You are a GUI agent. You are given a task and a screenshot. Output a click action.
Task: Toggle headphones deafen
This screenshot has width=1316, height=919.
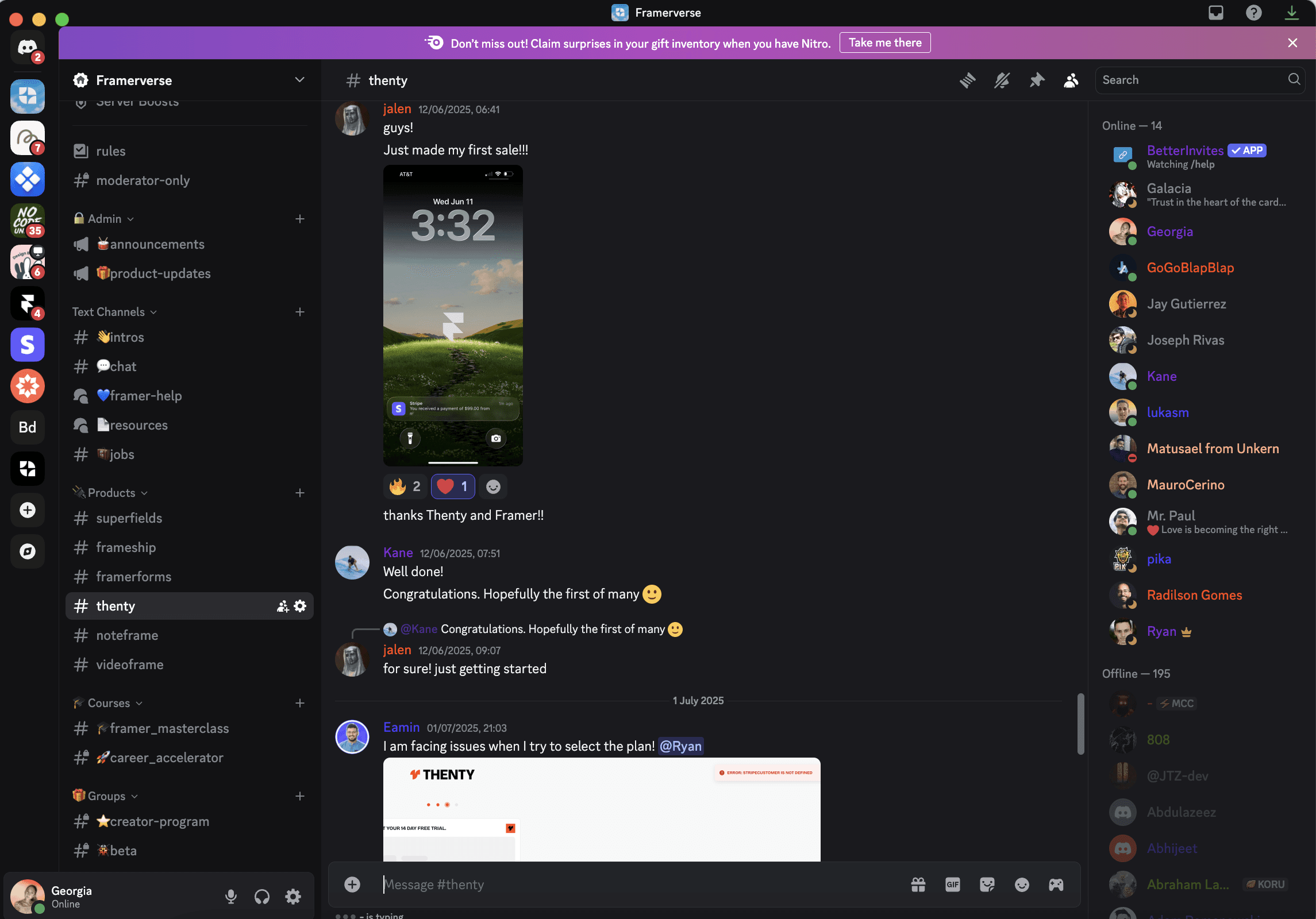[x=262, y=897]
